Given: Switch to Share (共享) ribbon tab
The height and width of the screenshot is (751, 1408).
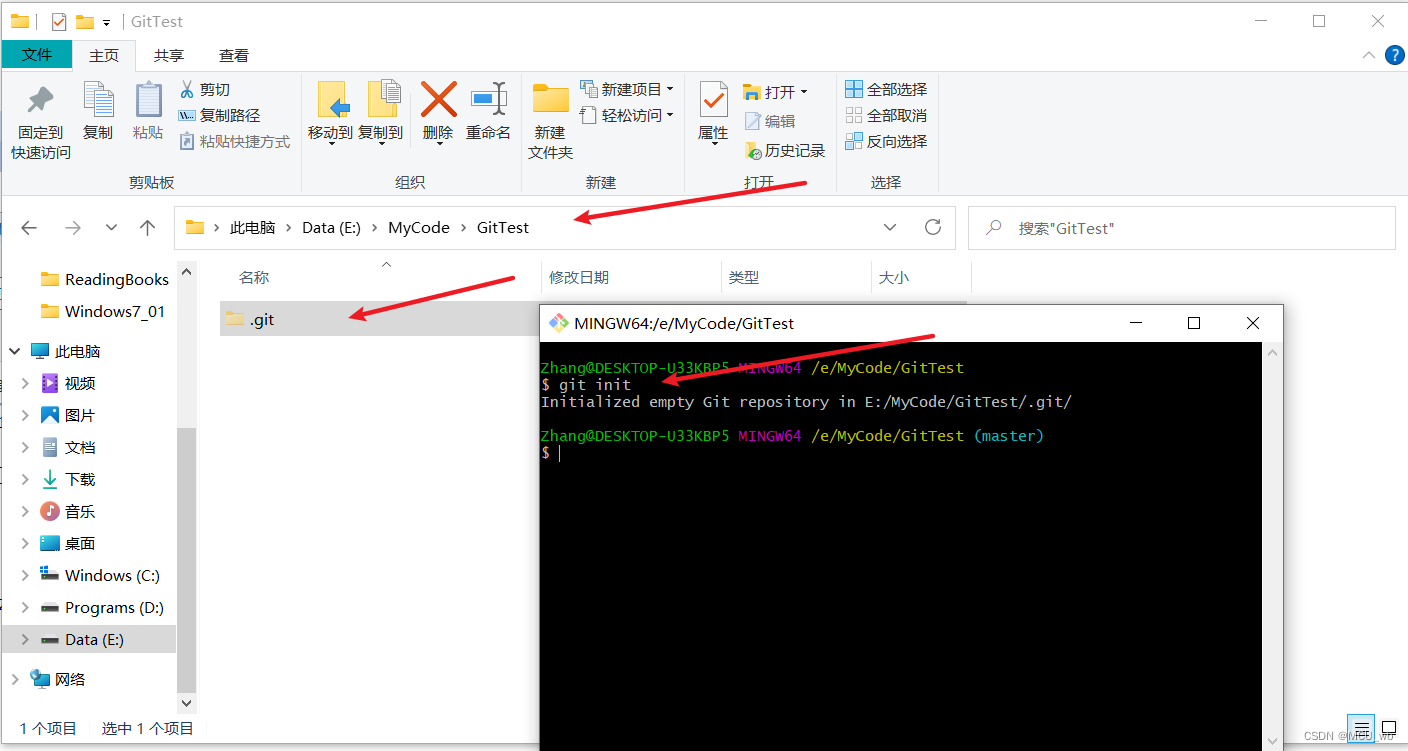Looking at the screenshot, I should [x=169, y=56].
